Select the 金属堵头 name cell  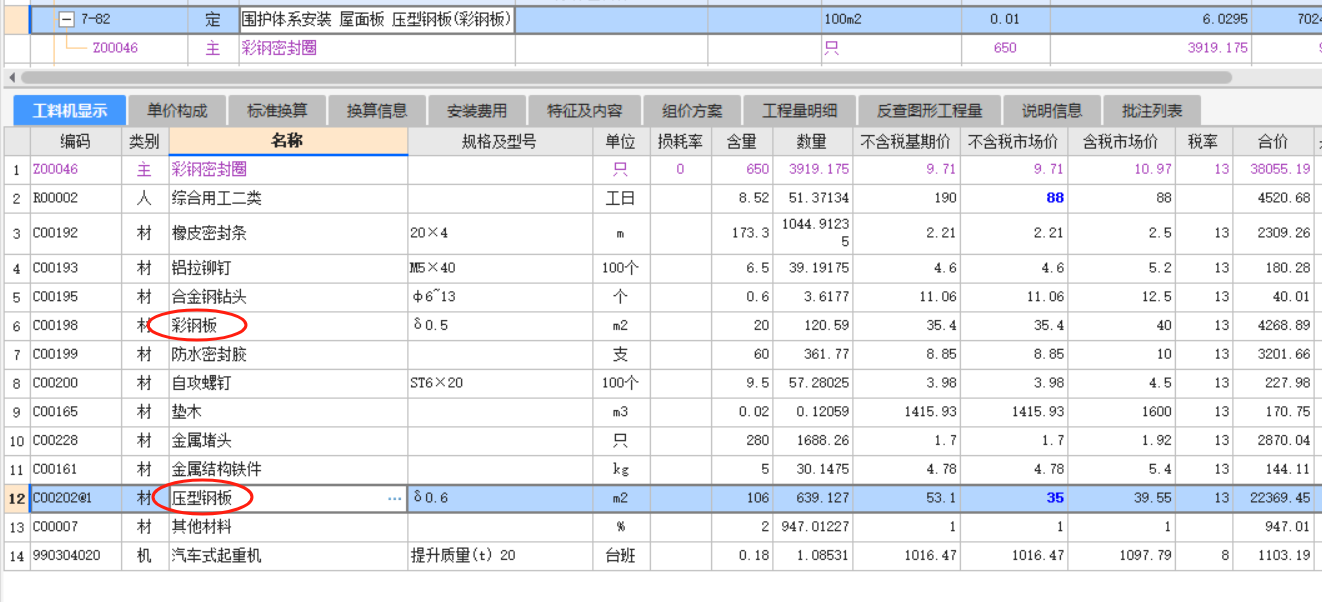288,439
